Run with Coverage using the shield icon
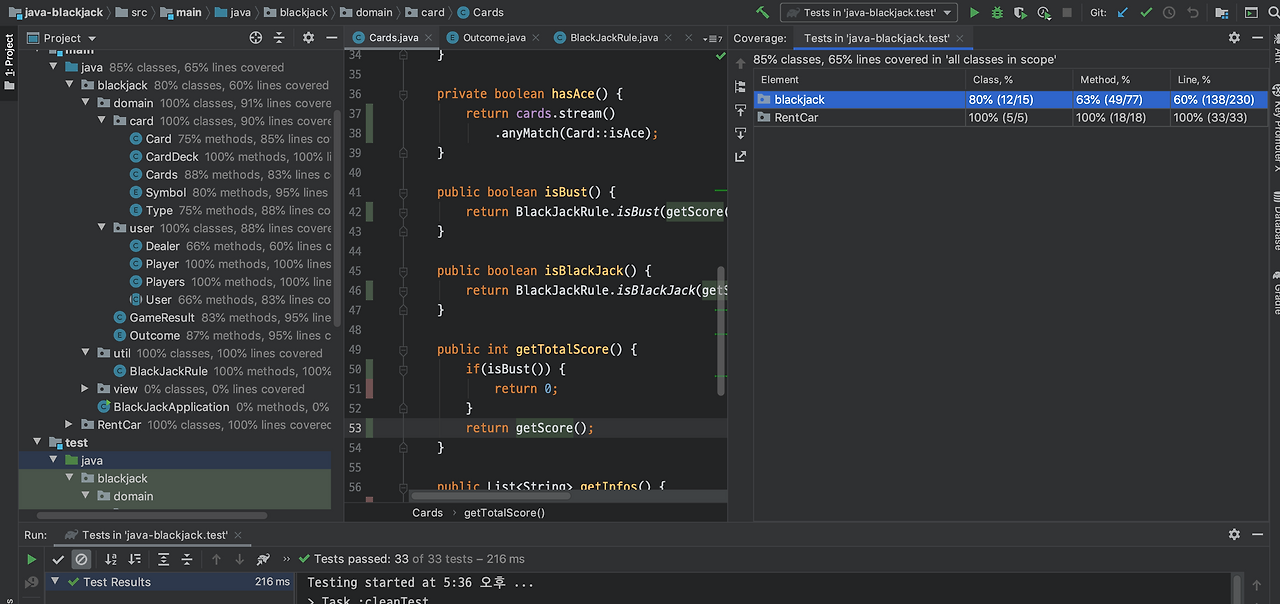Image resolution: width=1280 pixels, height=604 pixels. pos(1020,13)
